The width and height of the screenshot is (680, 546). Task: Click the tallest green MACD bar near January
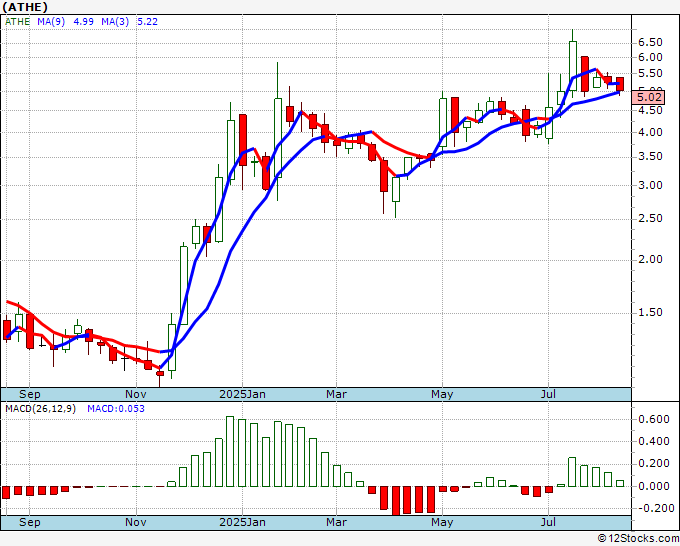[x=230, y=451]
